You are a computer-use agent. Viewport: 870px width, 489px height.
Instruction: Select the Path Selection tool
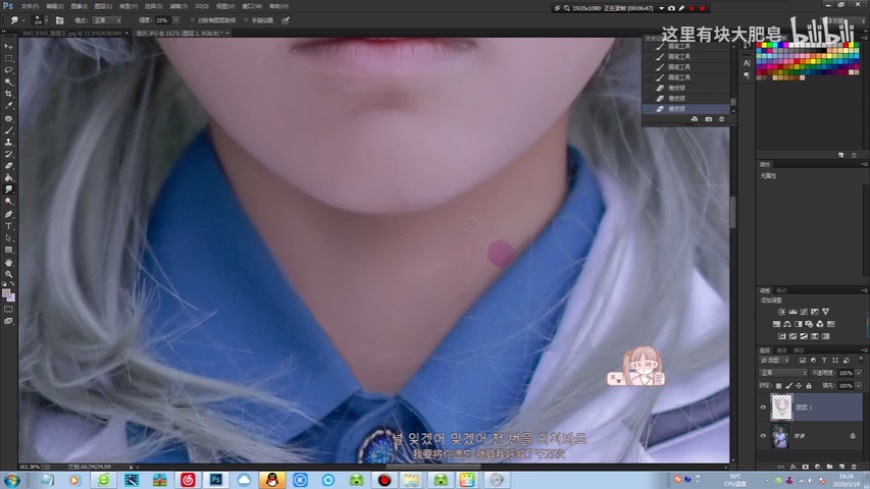[8, 238]
